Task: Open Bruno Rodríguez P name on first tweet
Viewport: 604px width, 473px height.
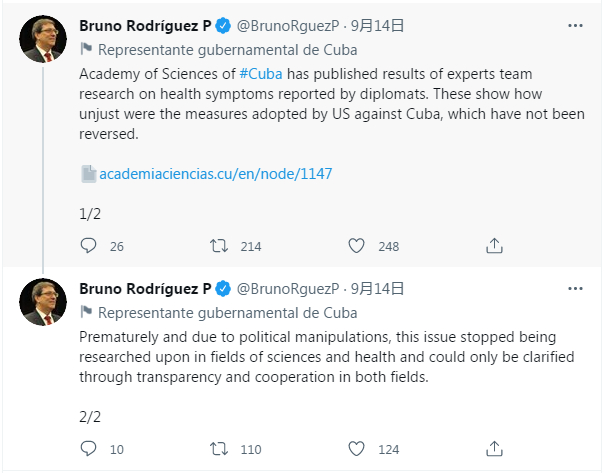Action: pos(144,26)
